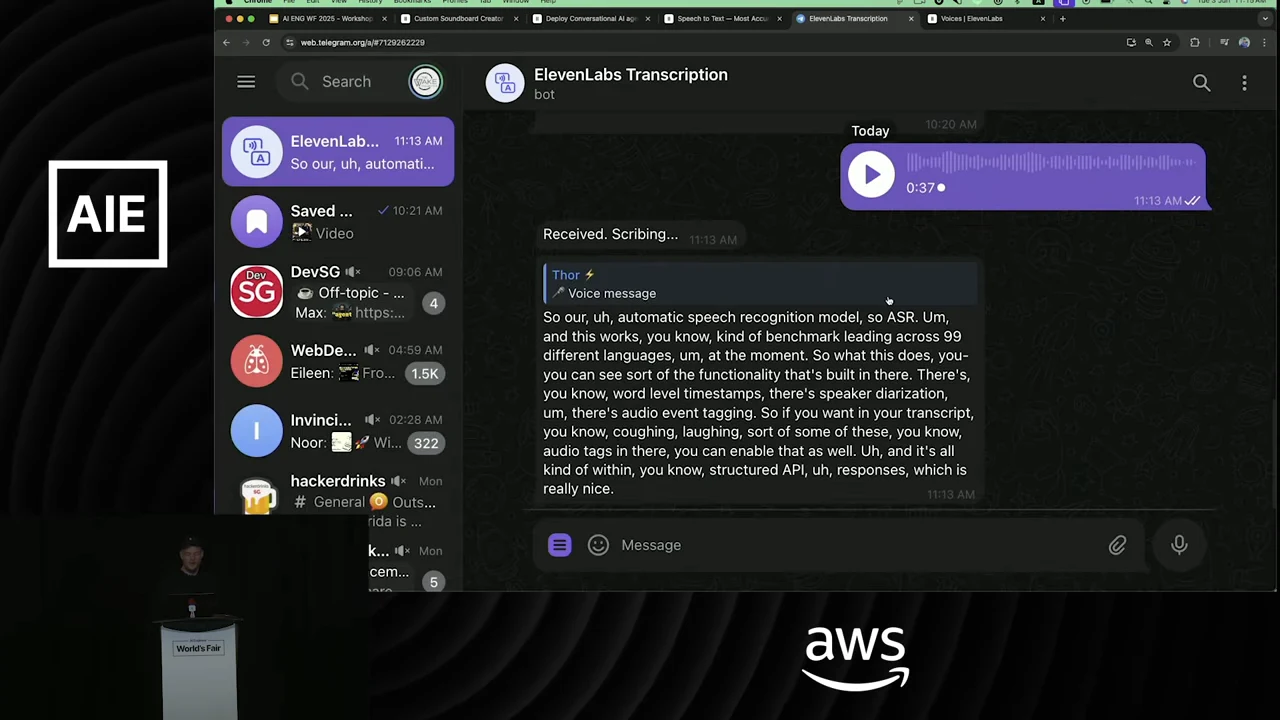
Task: Open the Invinci... chat with 322 unread
Action: click(338, 431)
